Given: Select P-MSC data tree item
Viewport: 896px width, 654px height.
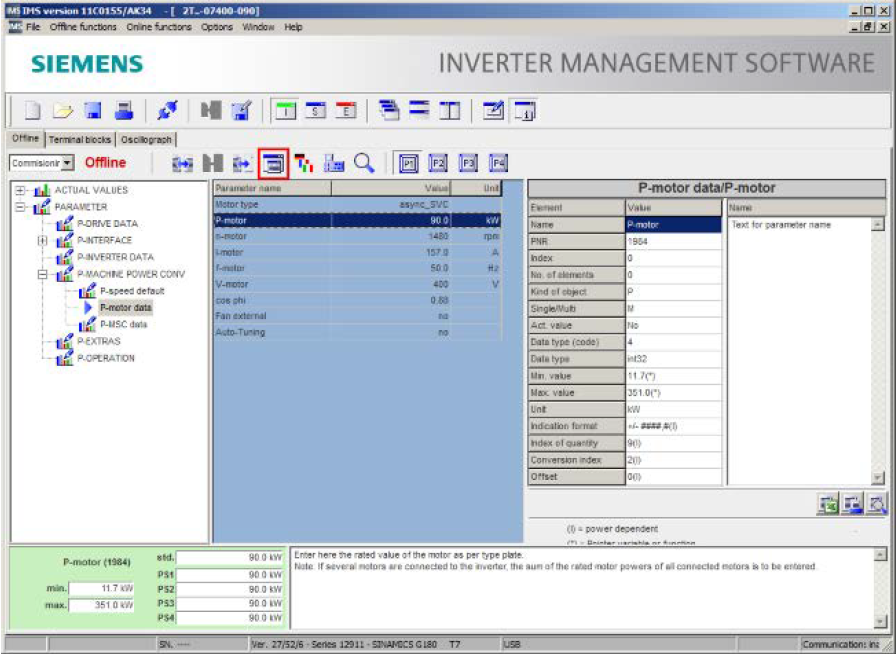Looking at the screenshot, I should [x=123, y=324].
